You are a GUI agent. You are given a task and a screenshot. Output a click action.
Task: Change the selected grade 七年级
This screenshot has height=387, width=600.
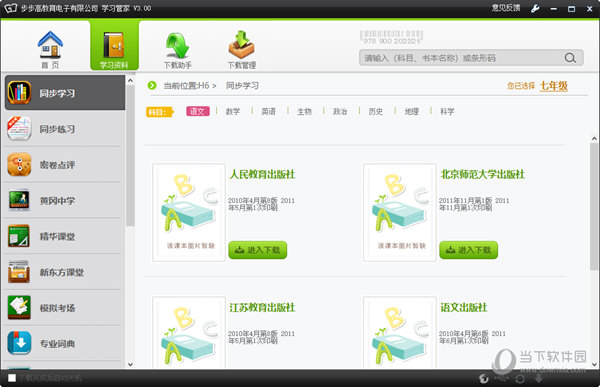553,86
